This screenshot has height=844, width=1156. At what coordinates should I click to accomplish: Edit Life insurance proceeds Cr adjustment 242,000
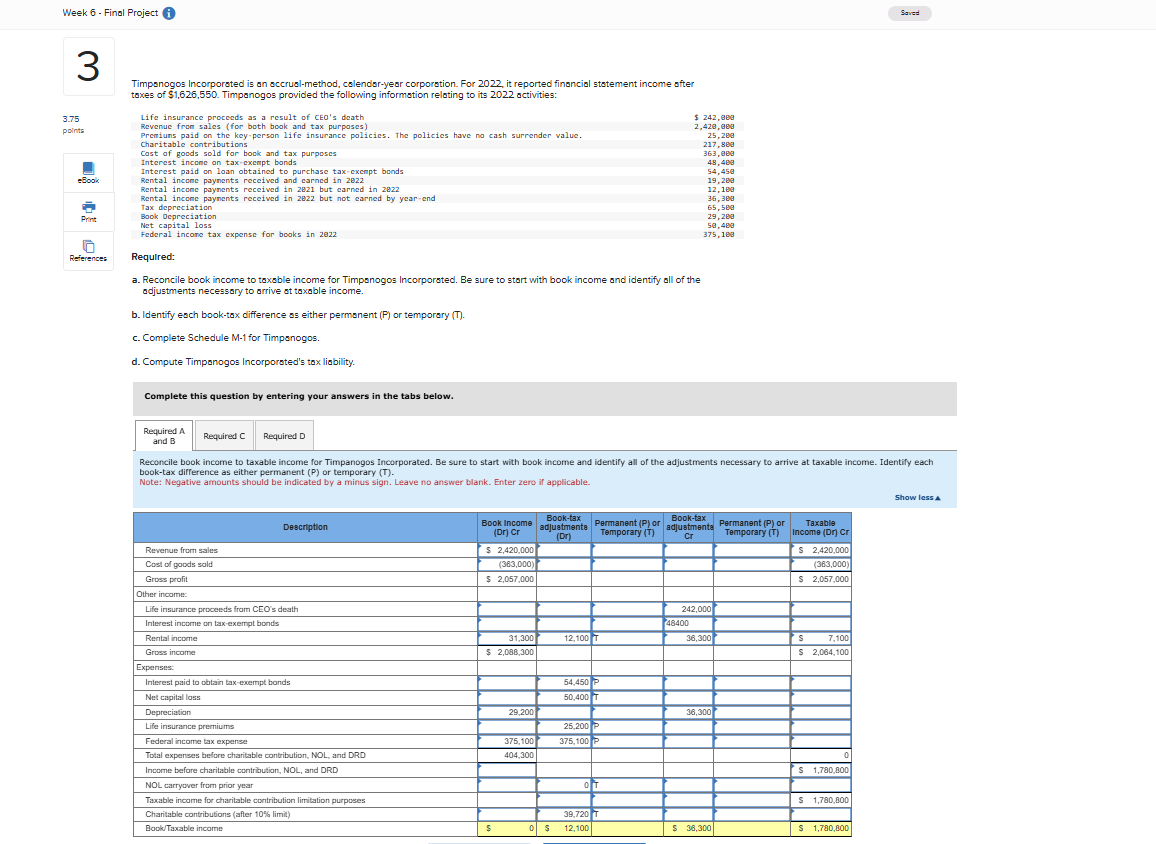[x=689, y=610]
